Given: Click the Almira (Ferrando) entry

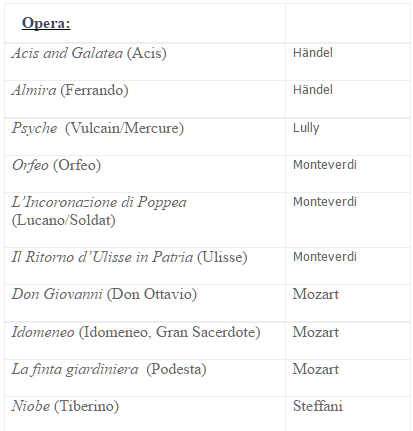Looking at the screenshot, I should coord(70,90).
